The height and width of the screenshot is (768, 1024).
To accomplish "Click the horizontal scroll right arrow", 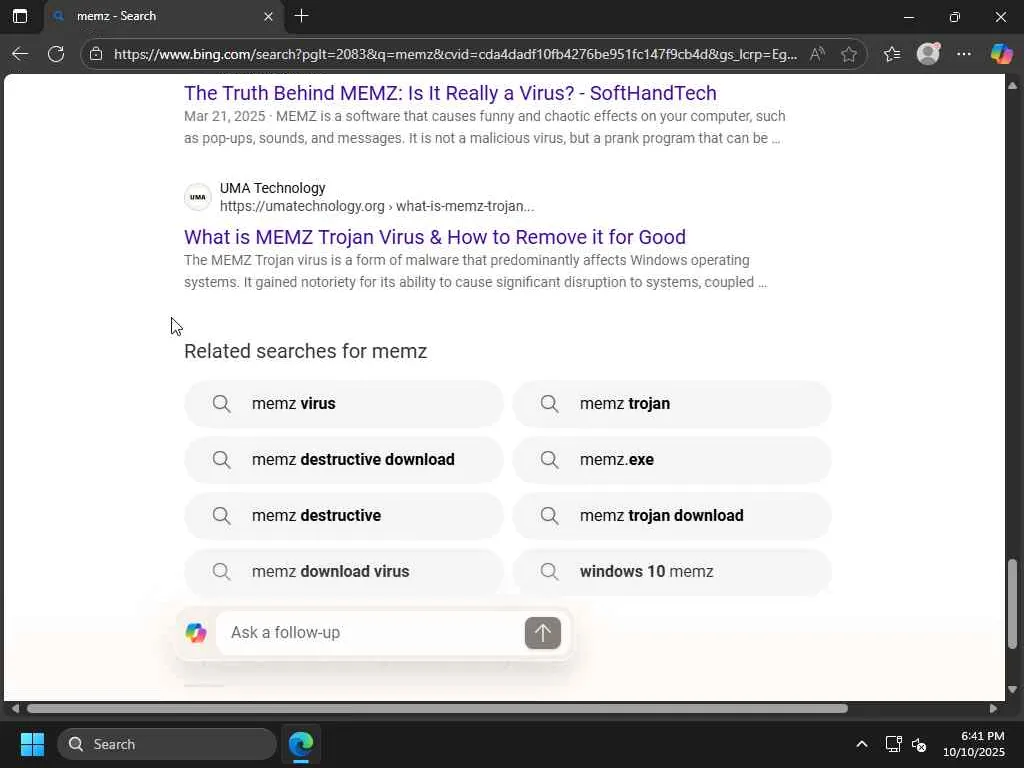I will pos(993,709).
